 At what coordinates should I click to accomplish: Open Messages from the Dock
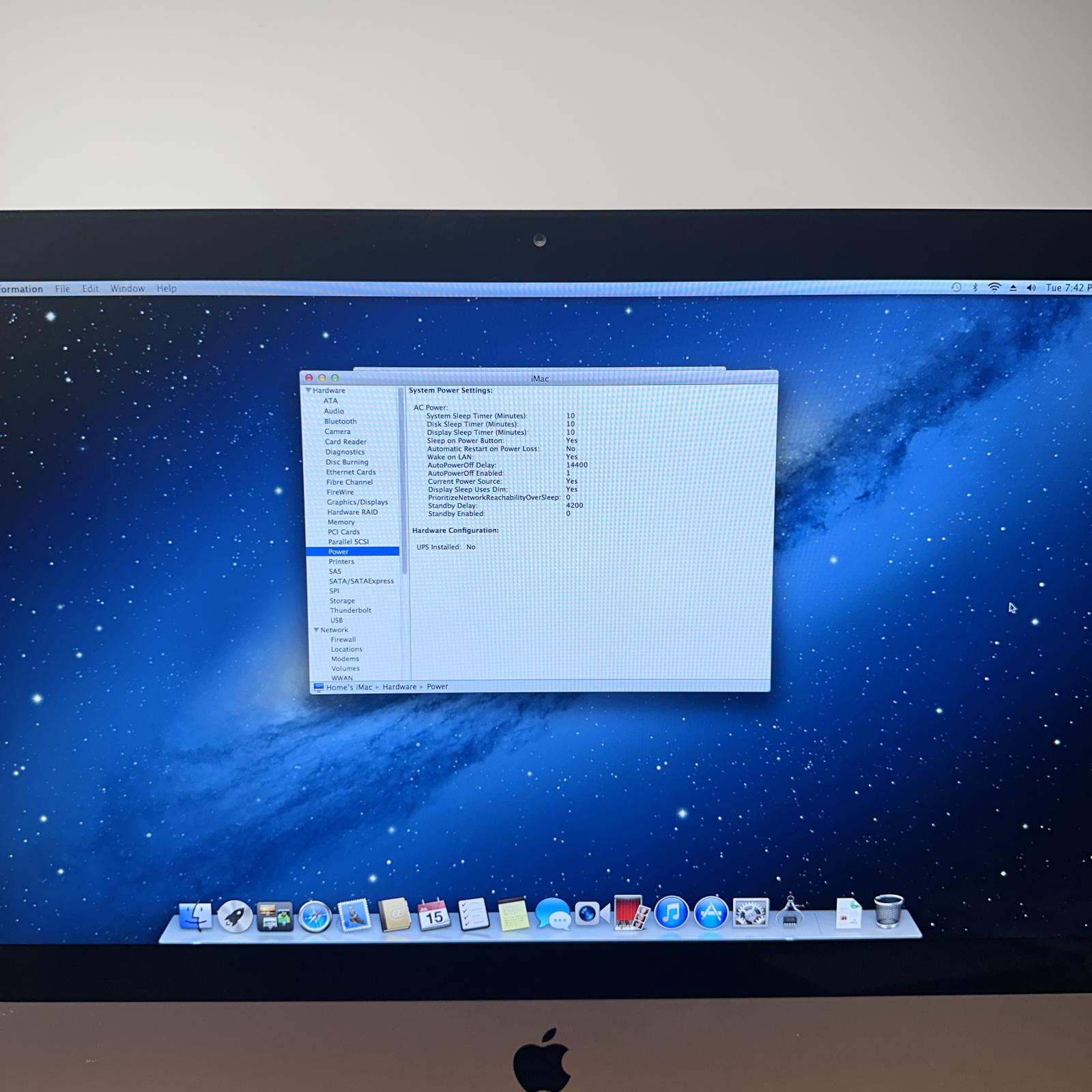pos(552,914)
